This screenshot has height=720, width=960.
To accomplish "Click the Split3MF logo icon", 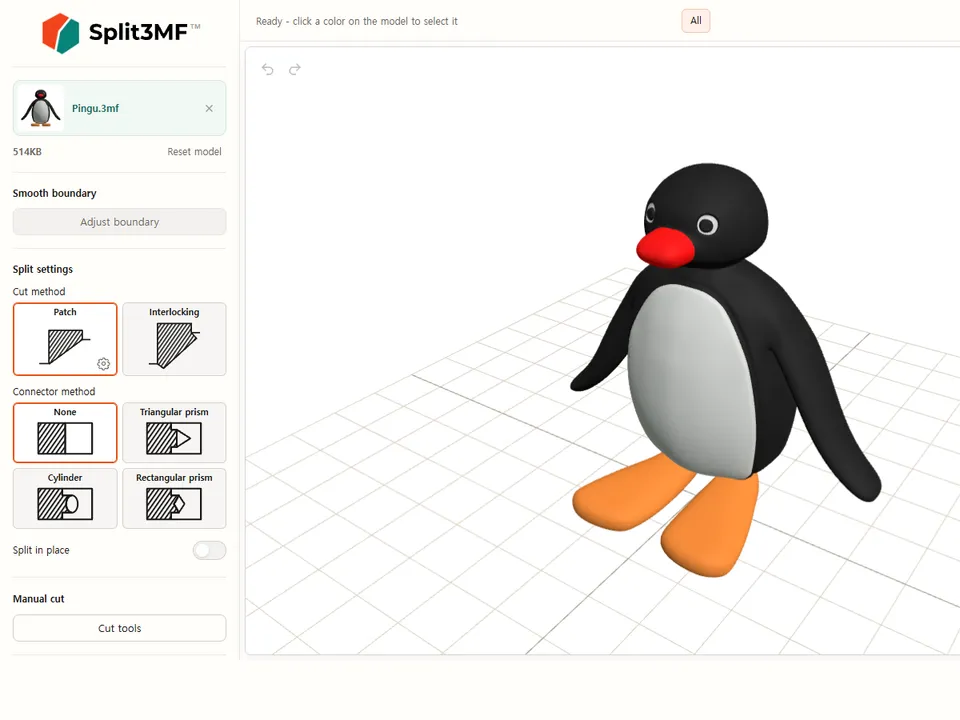I will pyautogui.click(x=60, y=32).
